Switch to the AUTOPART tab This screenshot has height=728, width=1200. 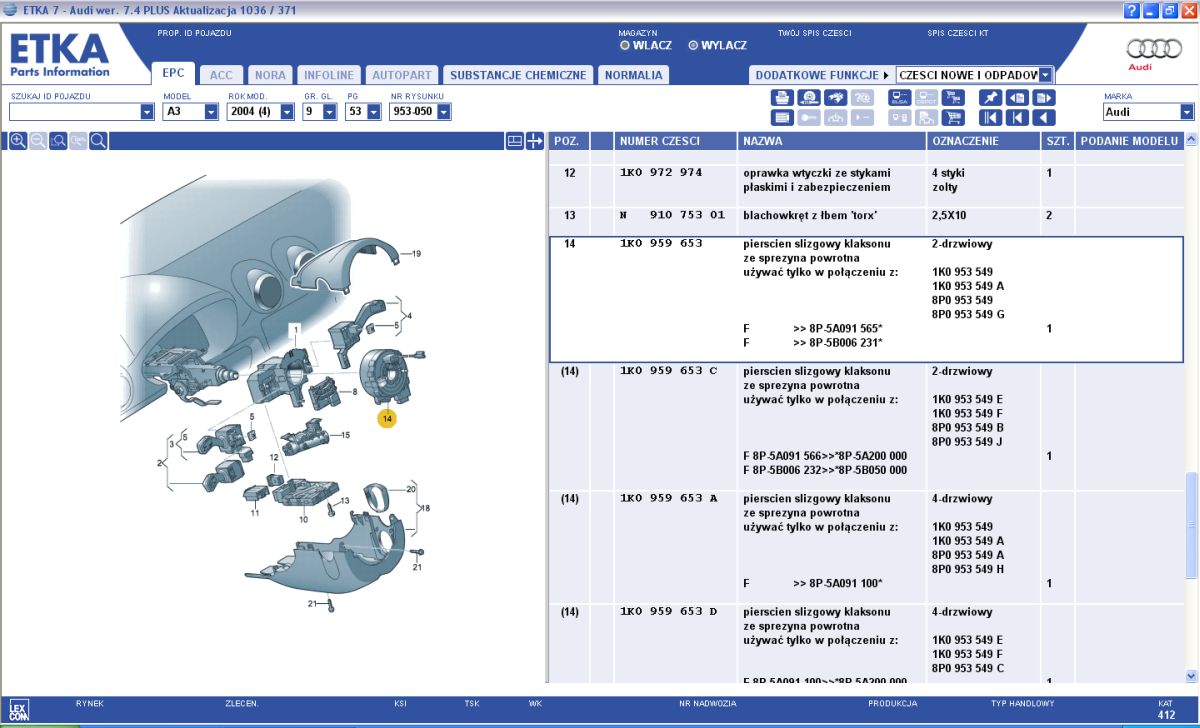coord(401,75)
